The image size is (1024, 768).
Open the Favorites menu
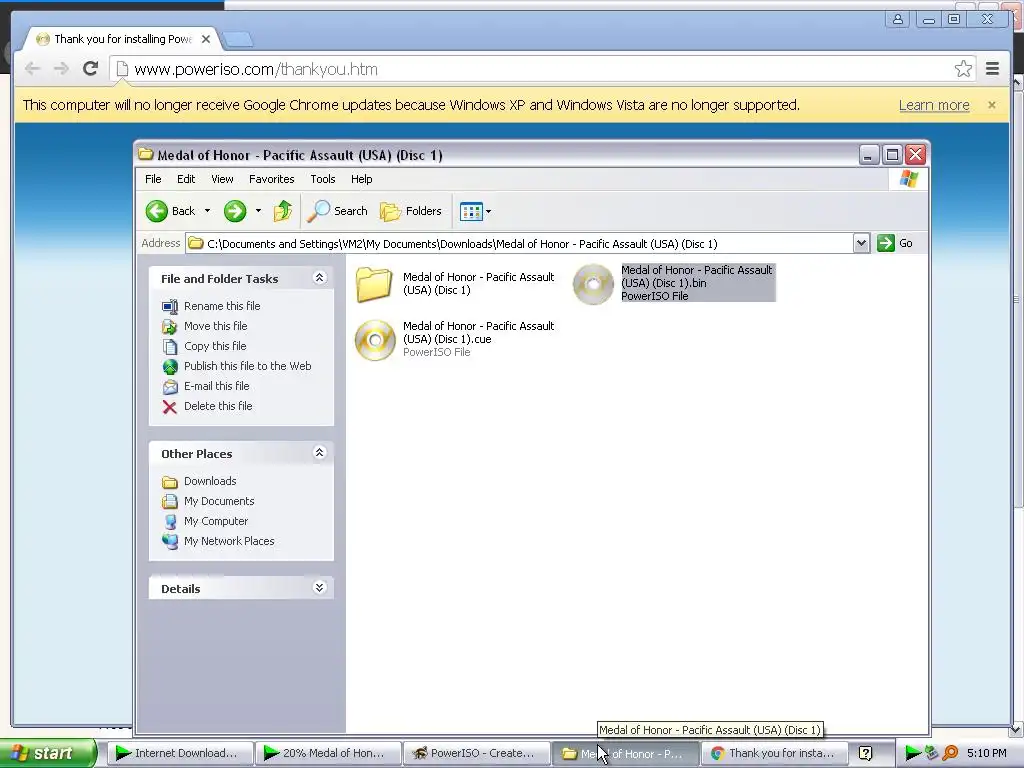pyautogui.click(x=272, y=179)
